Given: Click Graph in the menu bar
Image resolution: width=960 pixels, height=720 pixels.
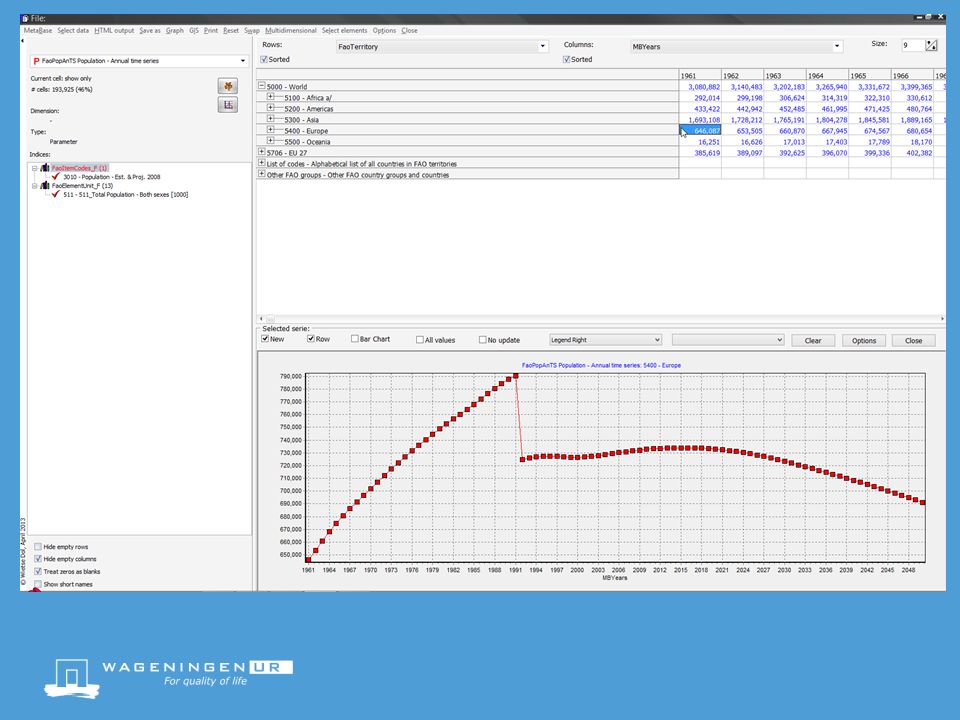Looking at the screenshot, I should (x=174, y=31).
